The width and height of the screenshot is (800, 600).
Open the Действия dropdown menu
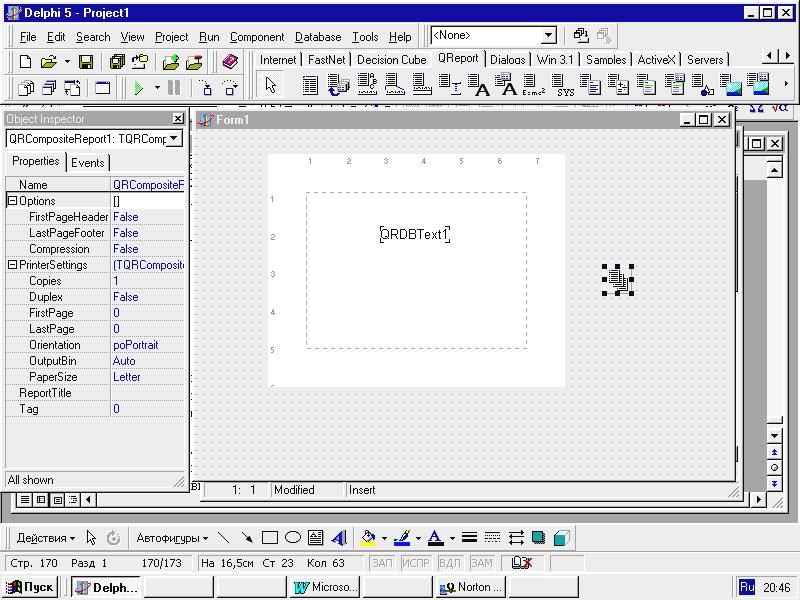(x=45, y=538)
